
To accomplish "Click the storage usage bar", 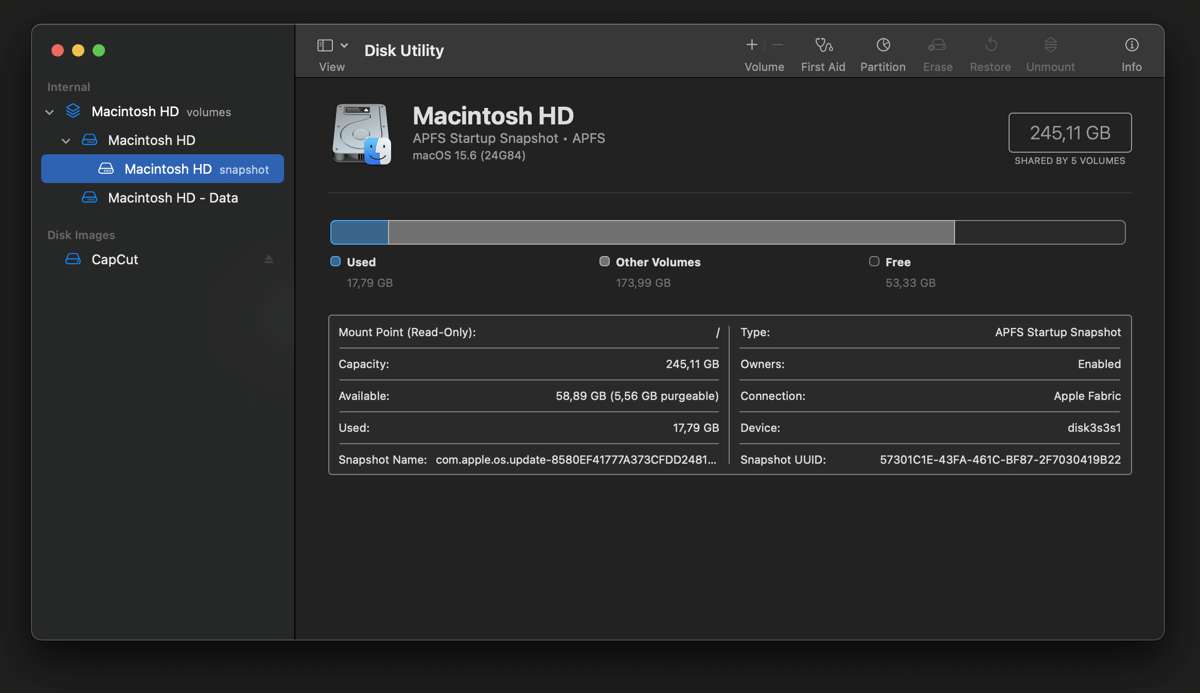I will 727,231.
